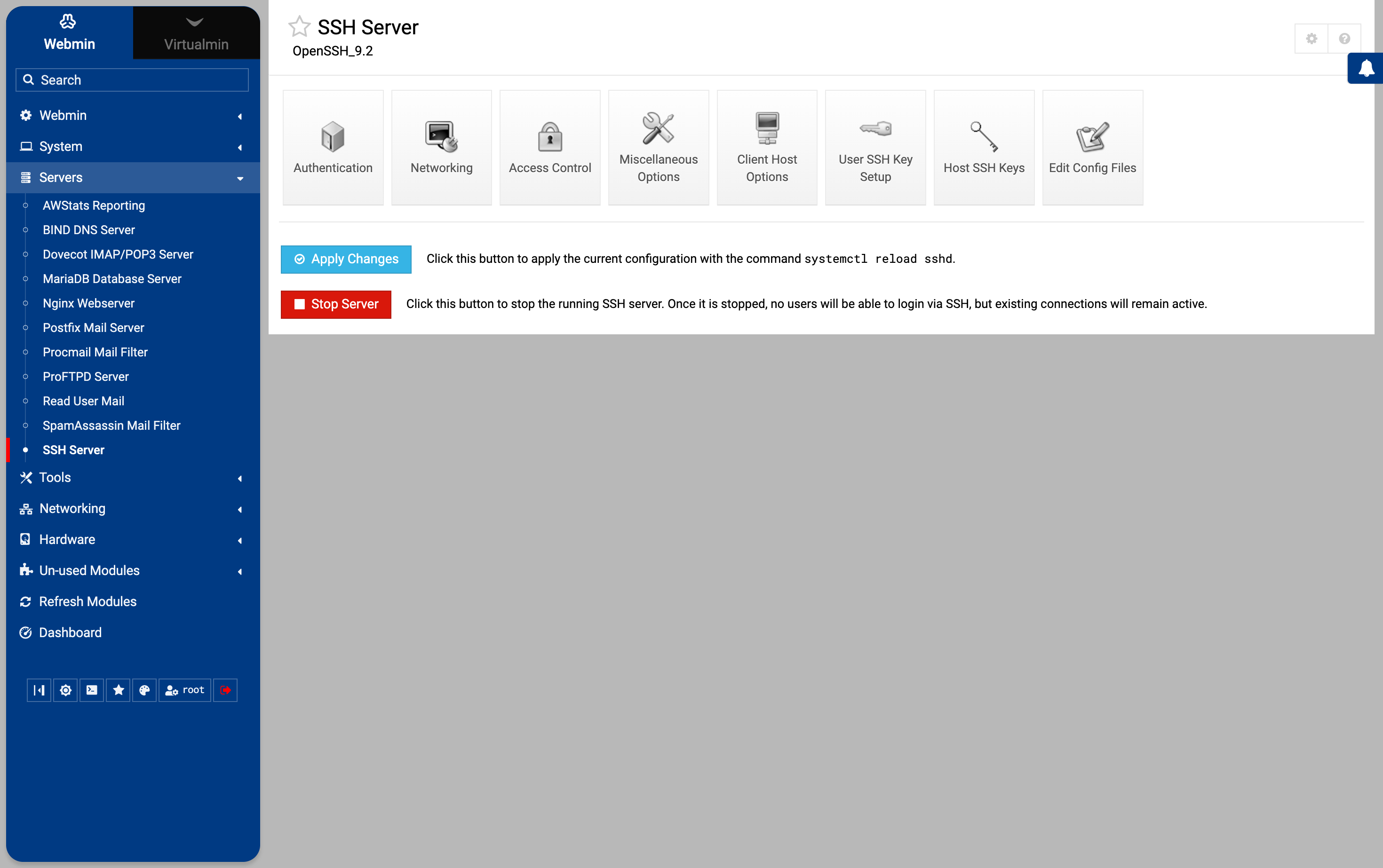Click the red logout icon in sidebar footer
This screenshot has height=868, width=1383.
(x=225, y=690)
